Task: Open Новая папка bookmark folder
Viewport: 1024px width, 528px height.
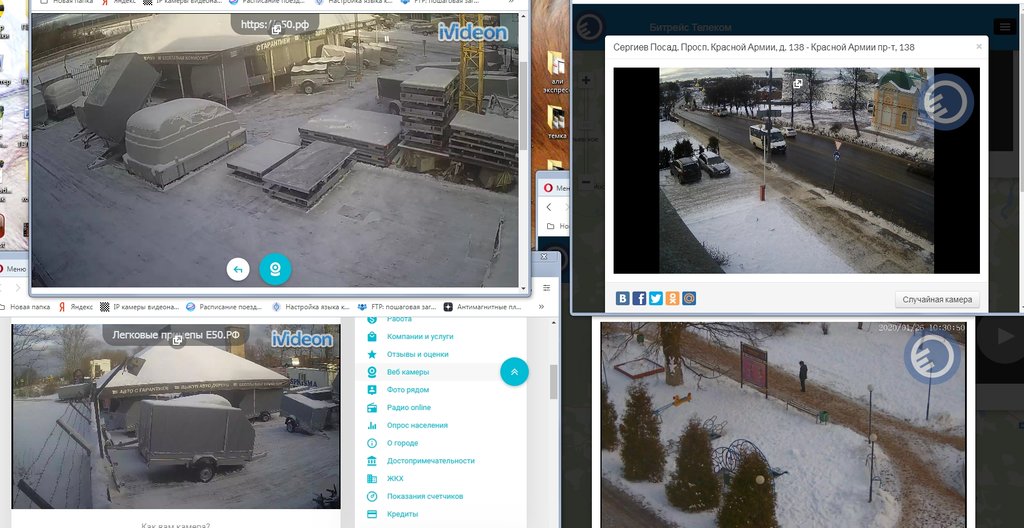Action: point(25,306)
